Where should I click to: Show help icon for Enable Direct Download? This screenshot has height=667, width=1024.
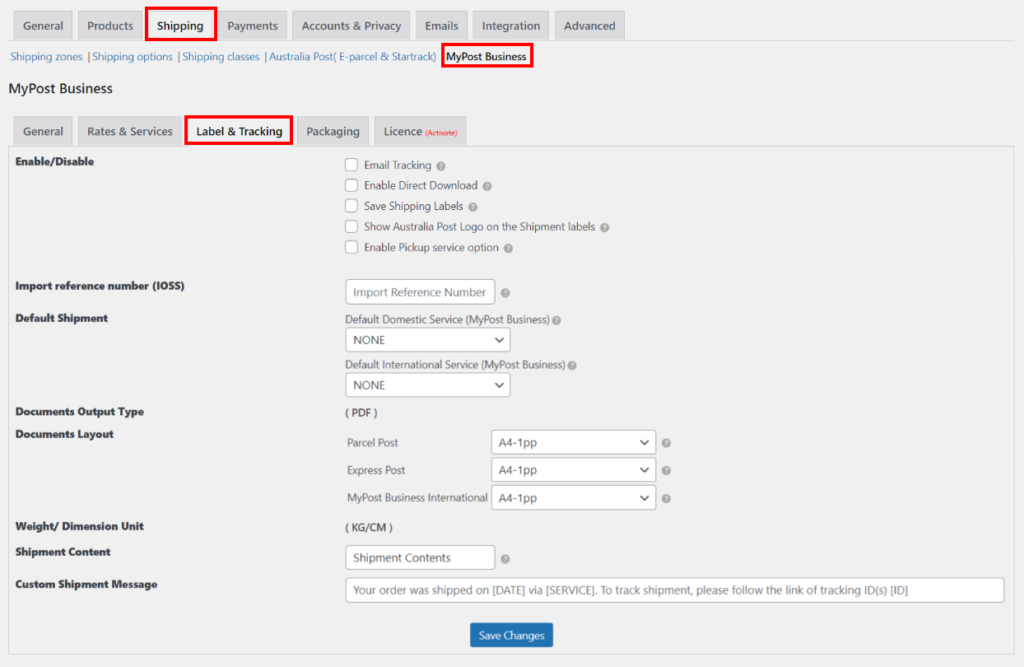click(487, 186)
